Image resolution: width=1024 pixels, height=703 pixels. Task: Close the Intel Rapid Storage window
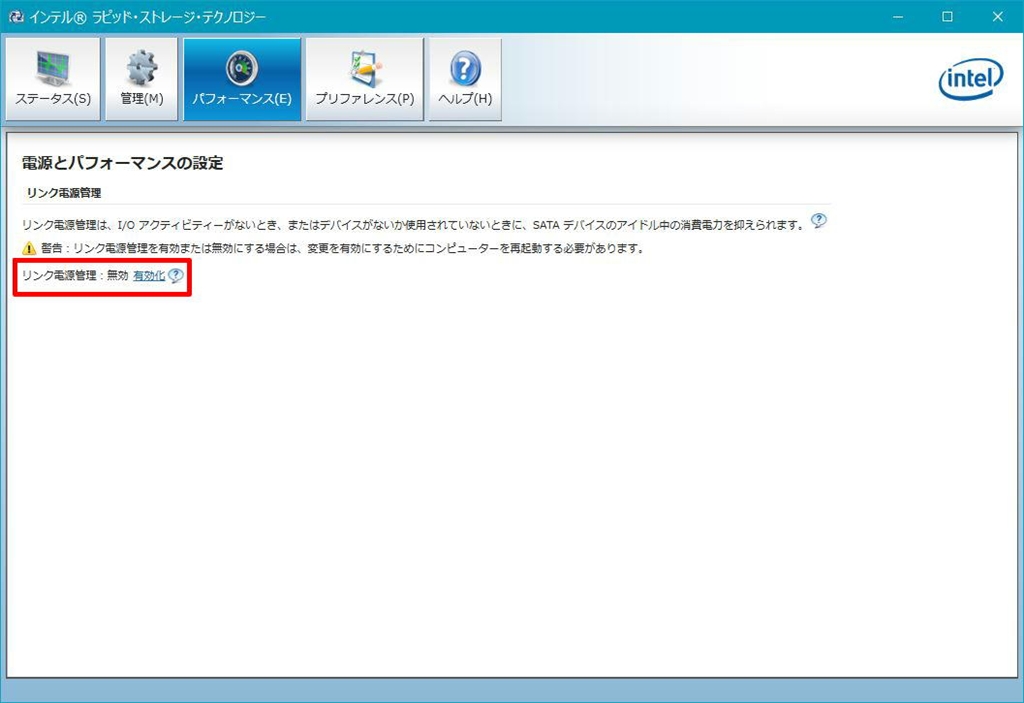997,16
